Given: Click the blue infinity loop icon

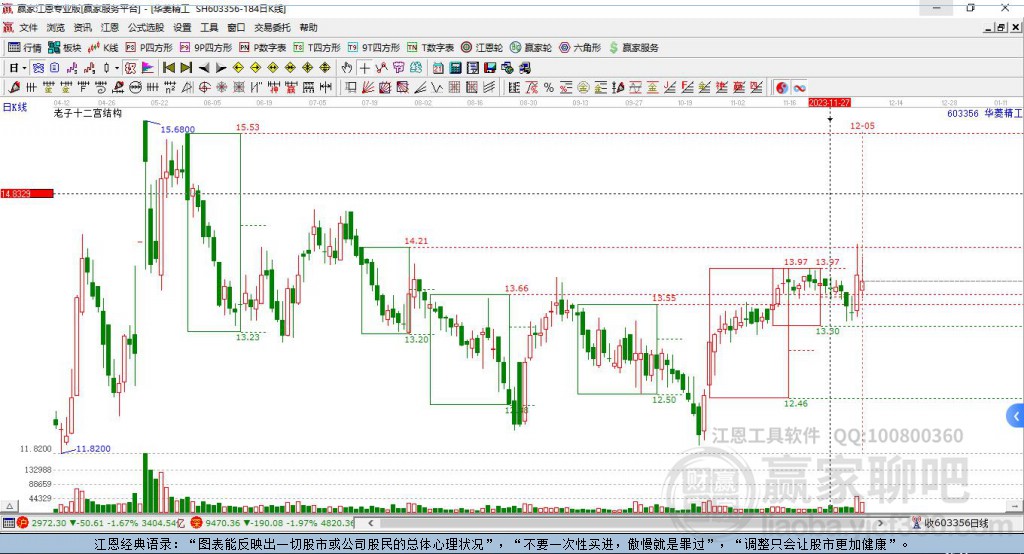Looking at the screenshot, I should point(799,88).
